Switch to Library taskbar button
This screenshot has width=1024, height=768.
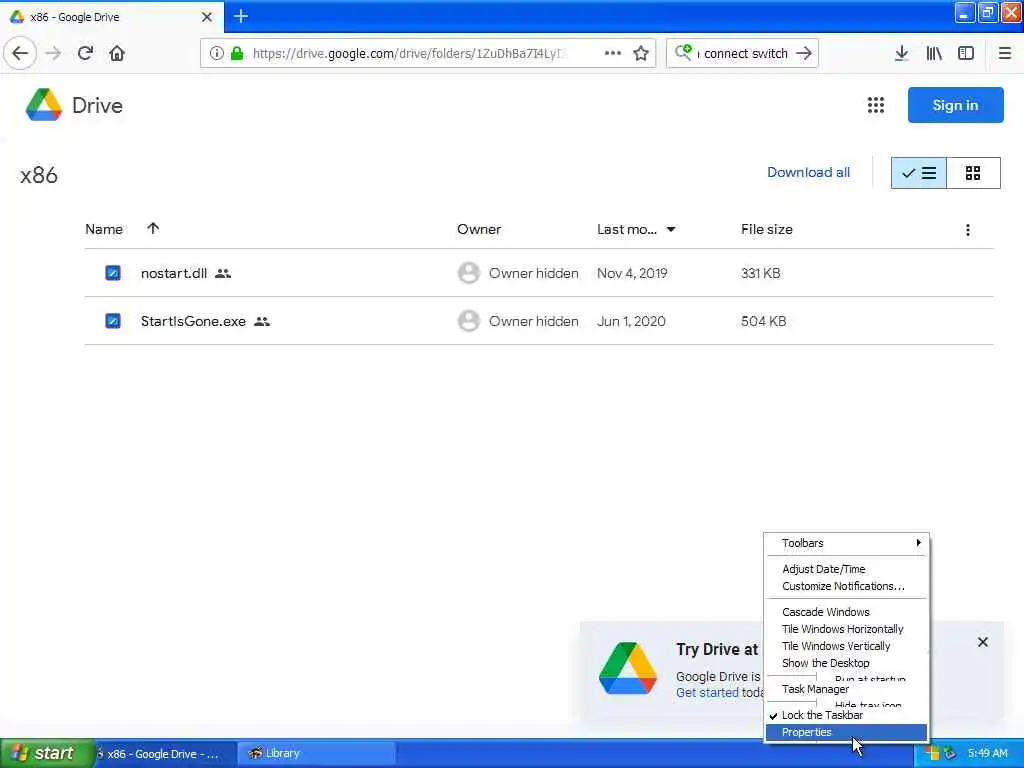[x=315, y=754]
